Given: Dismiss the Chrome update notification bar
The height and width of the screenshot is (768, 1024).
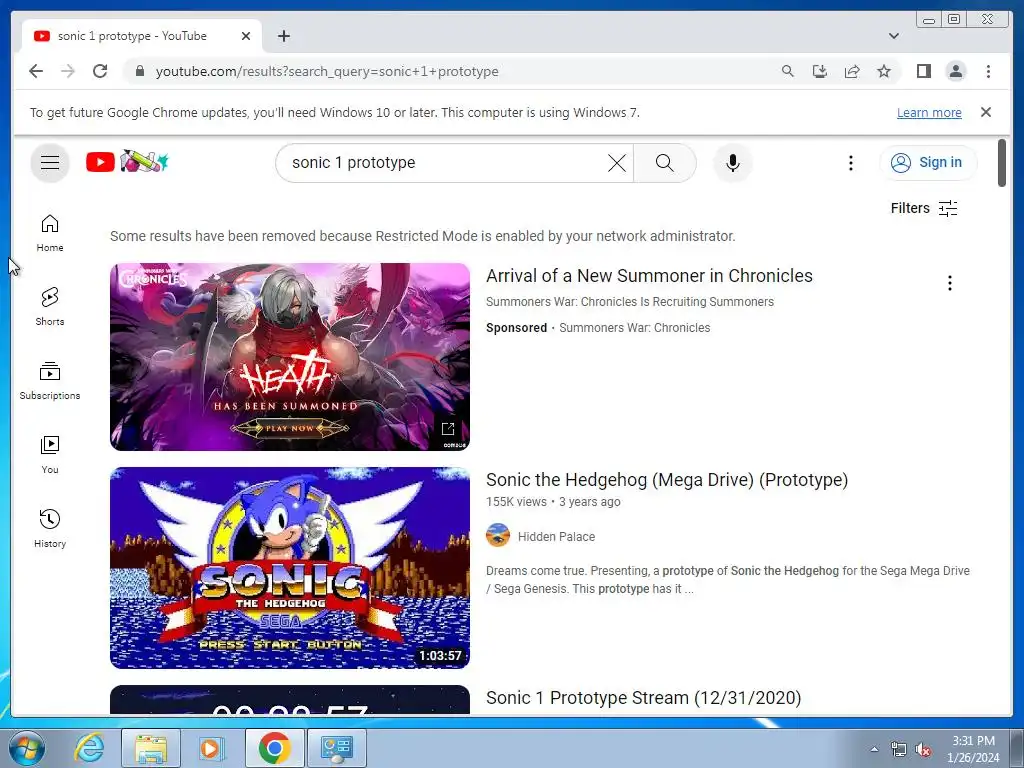Looking at the screenshot, I should 985,112.
